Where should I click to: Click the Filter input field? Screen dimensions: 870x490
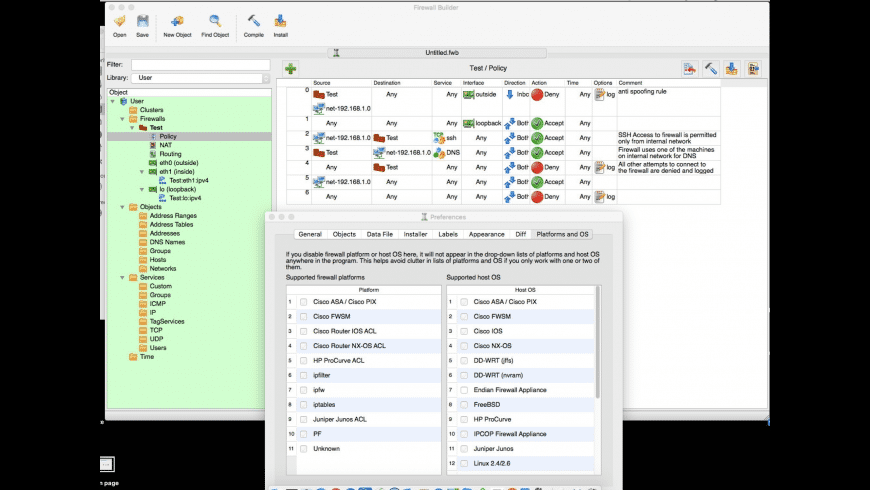[x=200, y=64]
